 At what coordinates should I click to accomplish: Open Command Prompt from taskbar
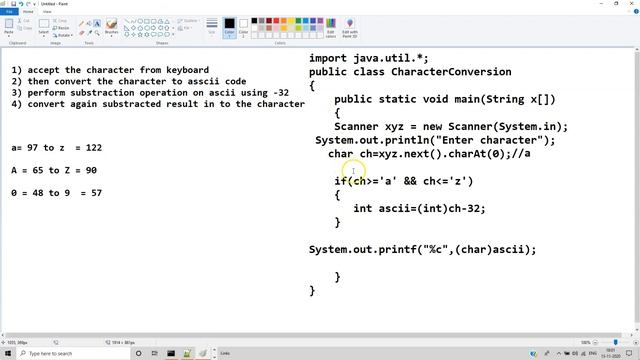point(171,353)
